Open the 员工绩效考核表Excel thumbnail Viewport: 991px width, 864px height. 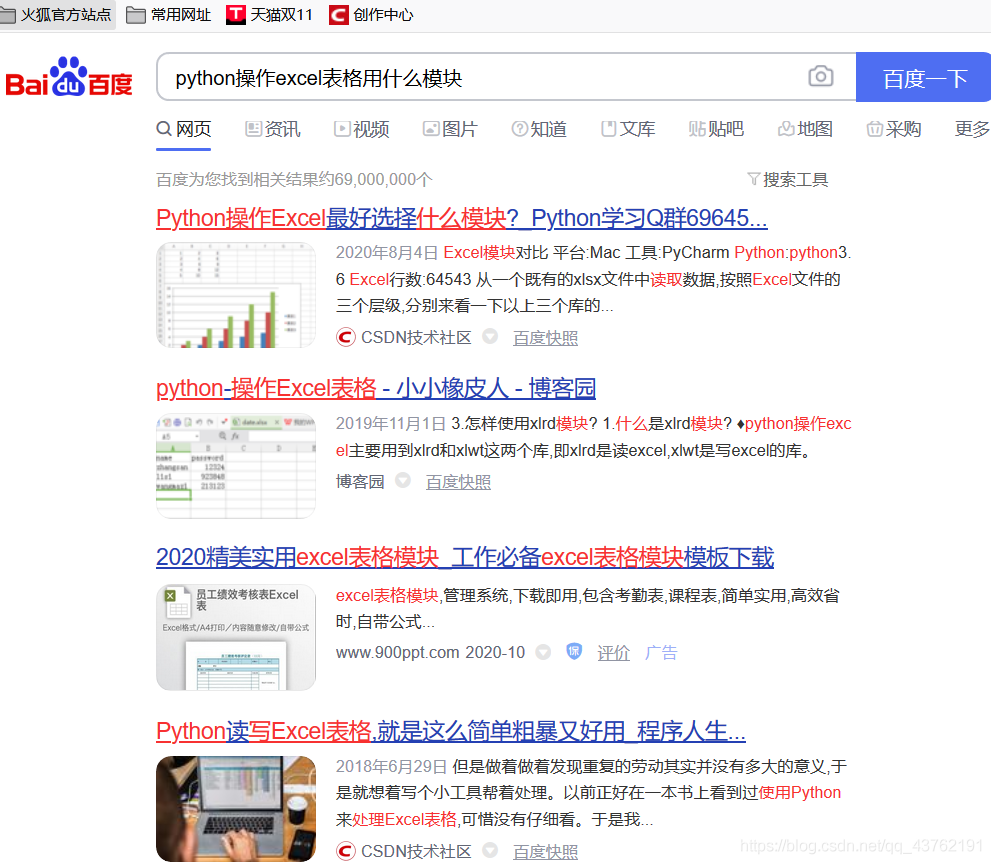[236, 637]
